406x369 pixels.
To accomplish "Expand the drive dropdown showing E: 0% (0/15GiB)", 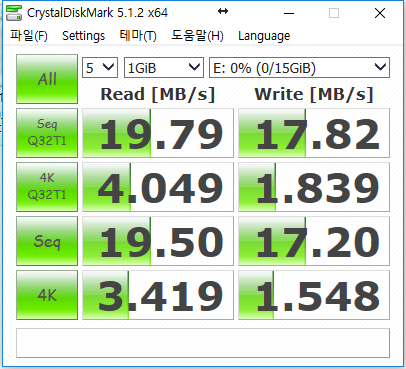I will click(299, 68).
